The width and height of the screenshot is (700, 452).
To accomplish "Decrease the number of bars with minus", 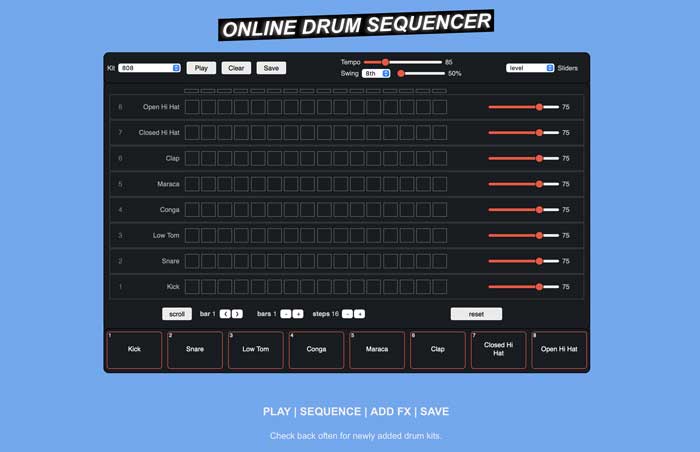I will pos(286,313).
